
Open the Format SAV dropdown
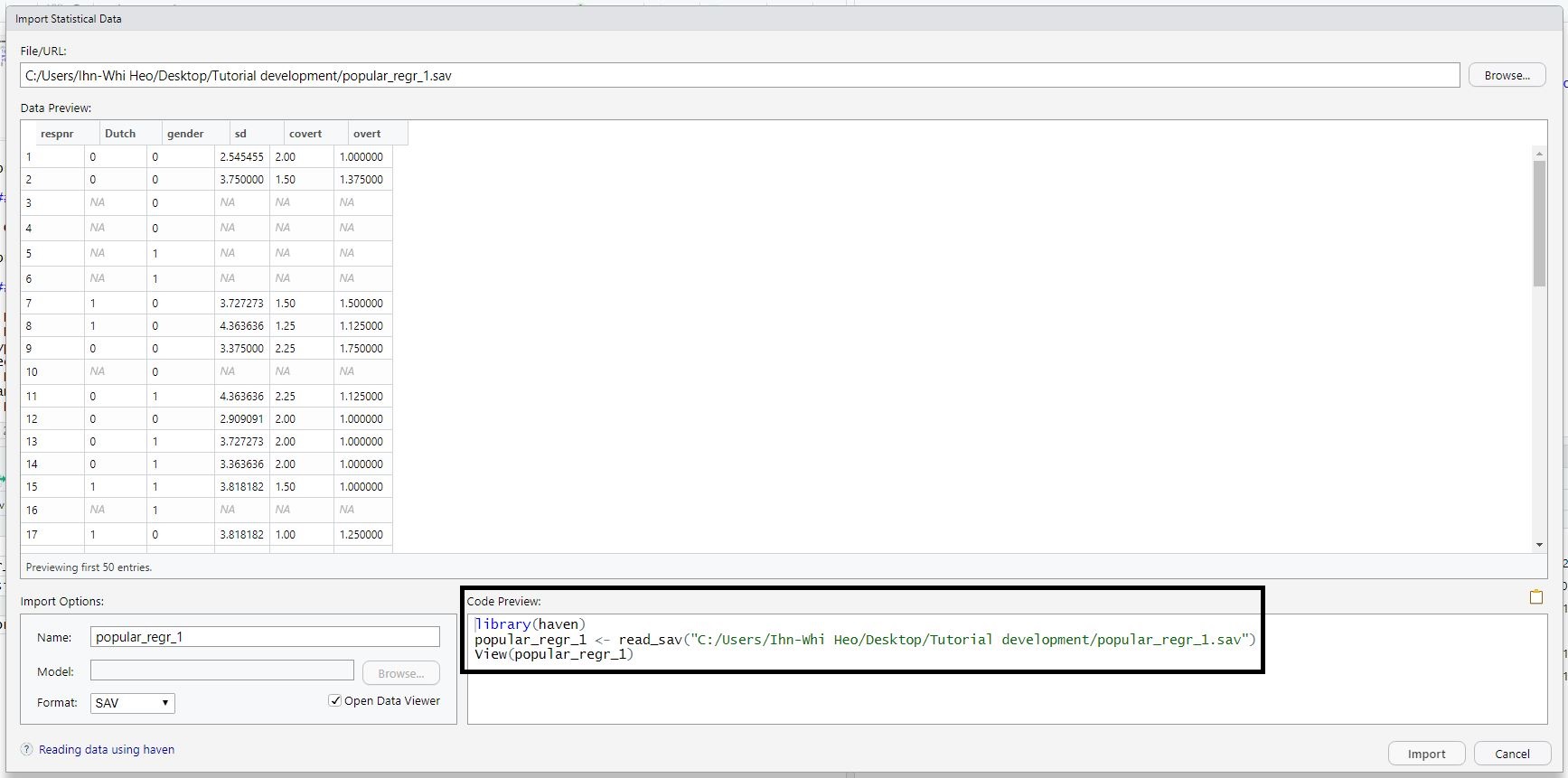[132, 703]
